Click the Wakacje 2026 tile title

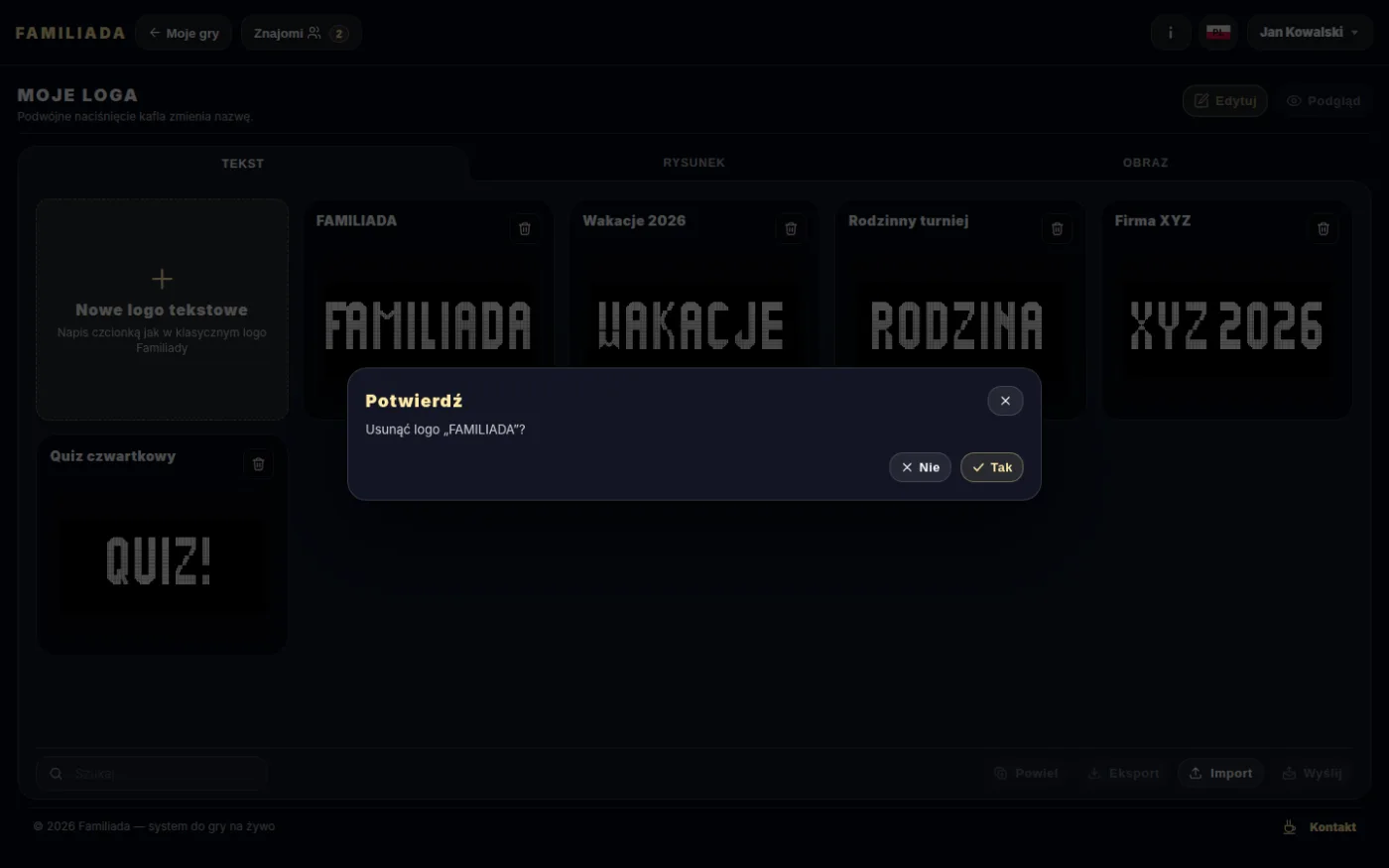[x=634, y=220]
